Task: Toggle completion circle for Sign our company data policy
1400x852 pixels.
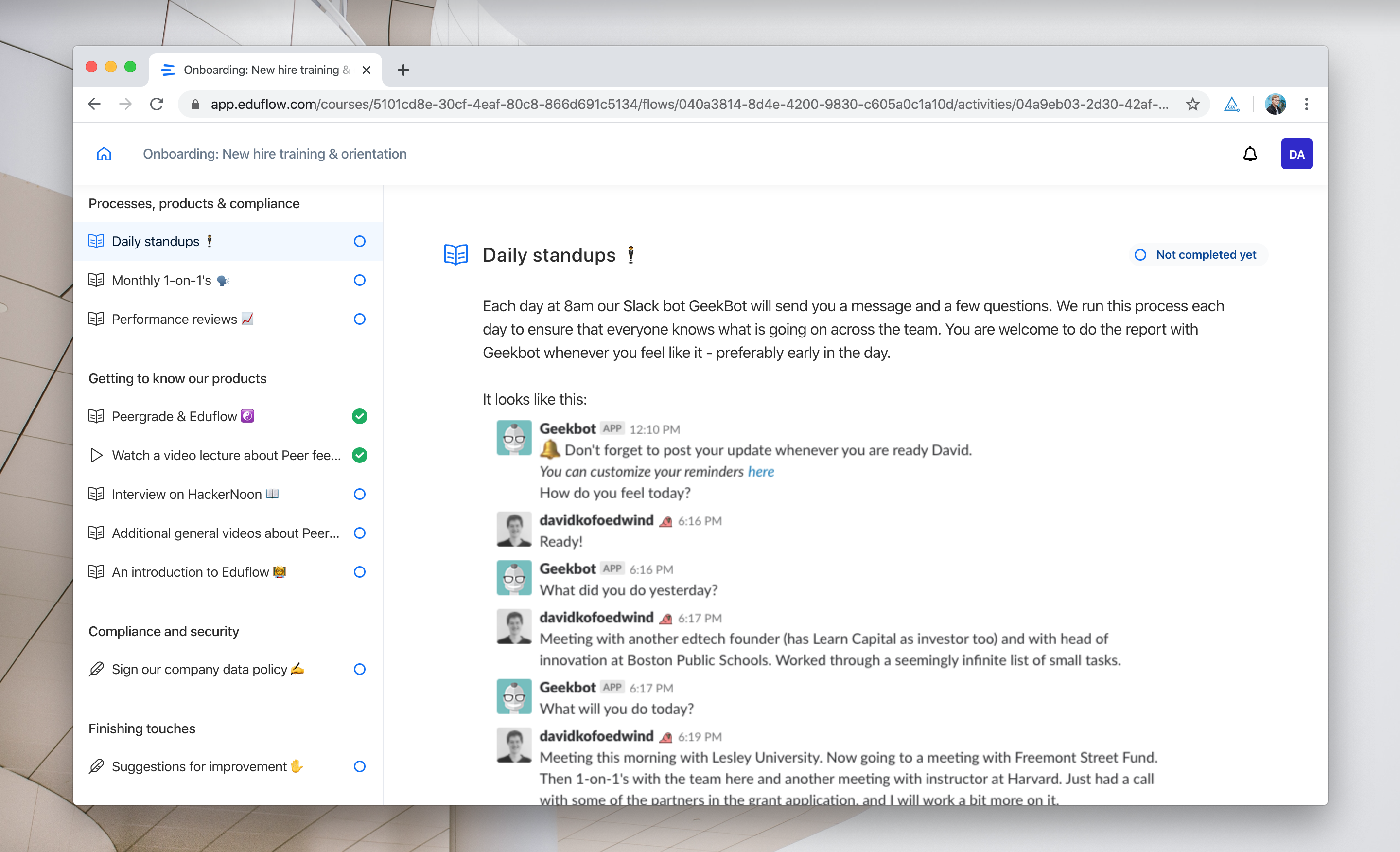Action: point(359,669)
